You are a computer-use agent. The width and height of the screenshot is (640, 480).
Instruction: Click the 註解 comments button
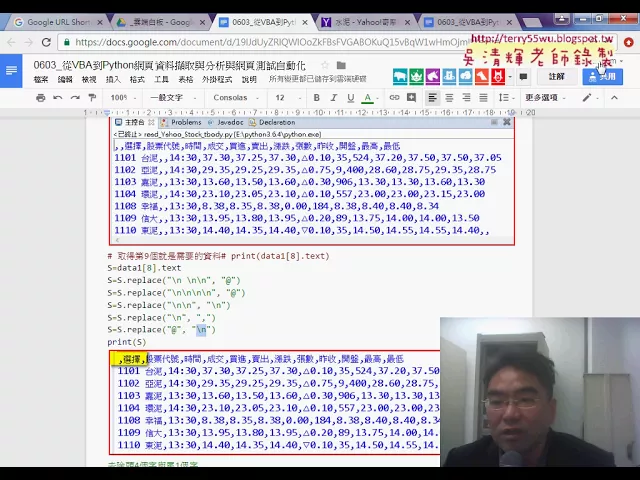(556, 76)
